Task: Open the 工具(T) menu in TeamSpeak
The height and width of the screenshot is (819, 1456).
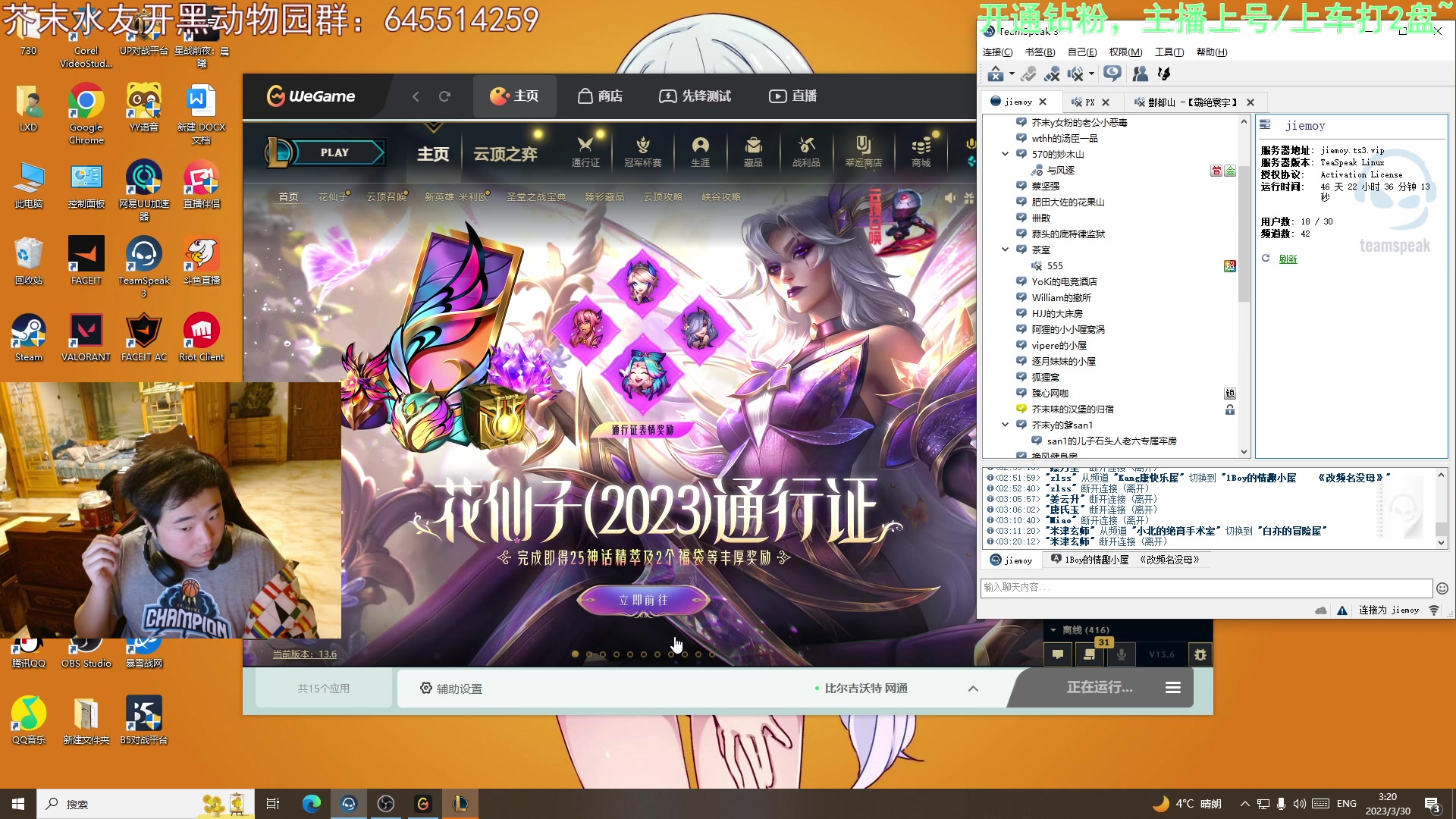Action: pyautogui.click(x=1169, y=52)
